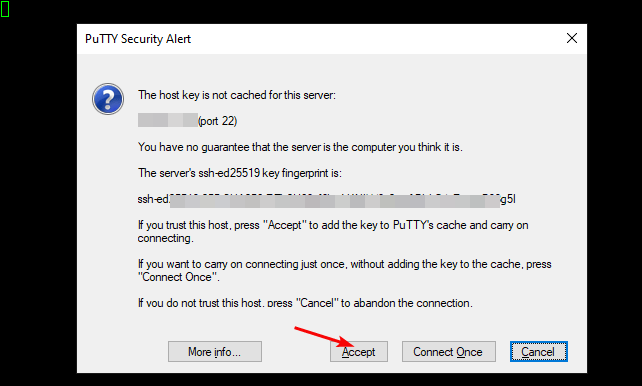Click the 'do not trust this host' line

(x=305, y=303)
